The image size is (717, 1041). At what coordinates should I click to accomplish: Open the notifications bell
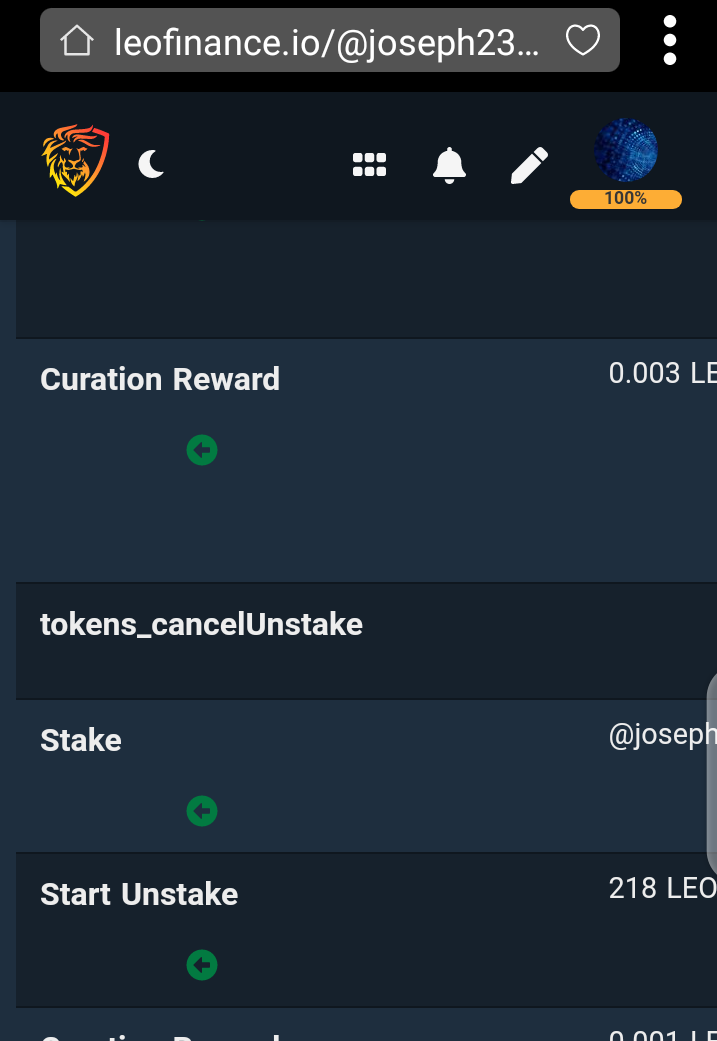coord(450,165)
